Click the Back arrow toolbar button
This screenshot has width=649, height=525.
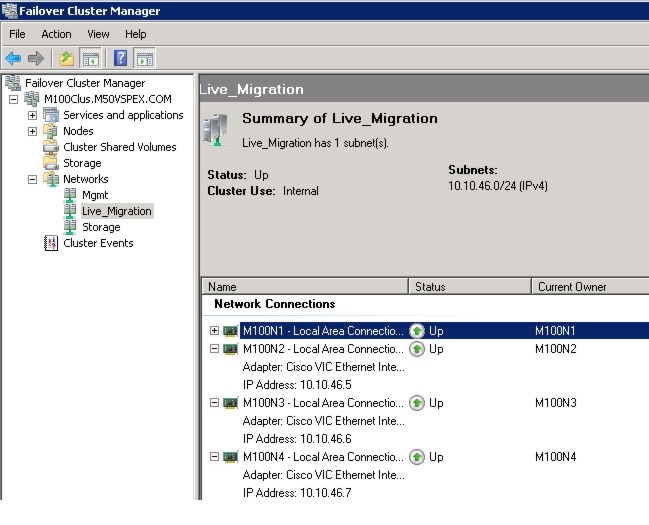click(x=13, y=58)
